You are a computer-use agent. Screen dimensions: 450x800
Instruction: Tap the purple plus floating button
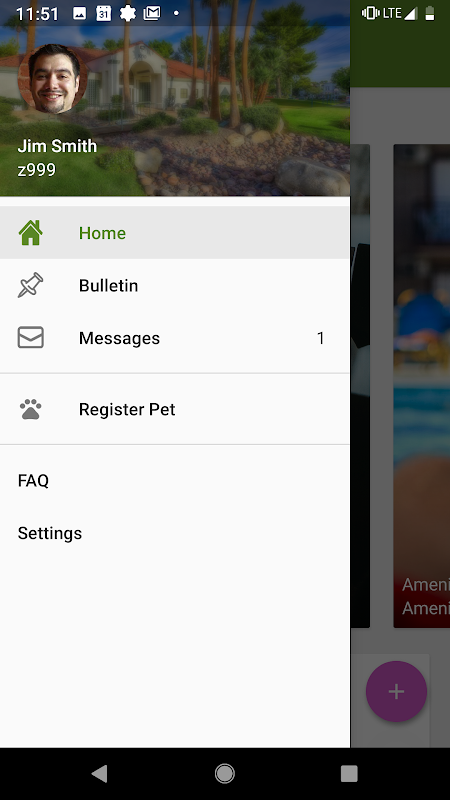(396, 691)
